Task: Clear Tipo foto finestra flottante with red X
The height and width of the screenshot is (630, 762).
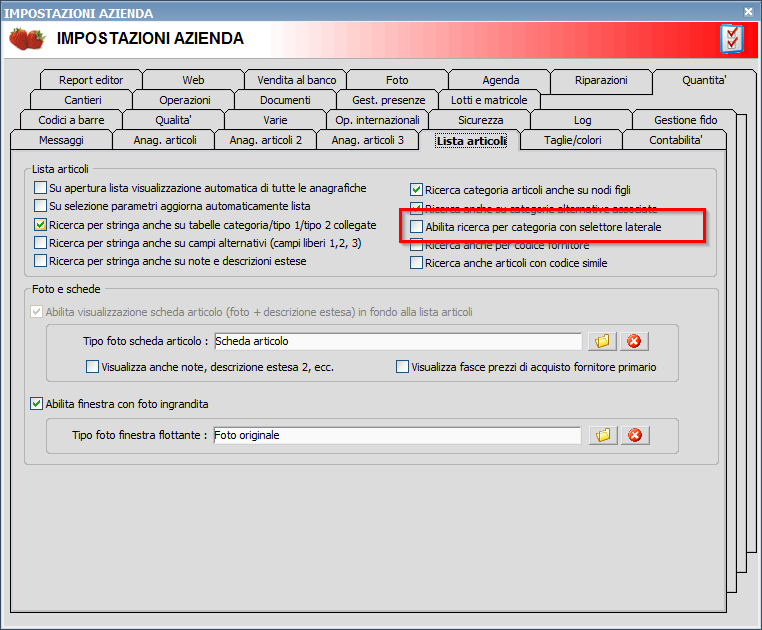Action: [x=635, y=435]
